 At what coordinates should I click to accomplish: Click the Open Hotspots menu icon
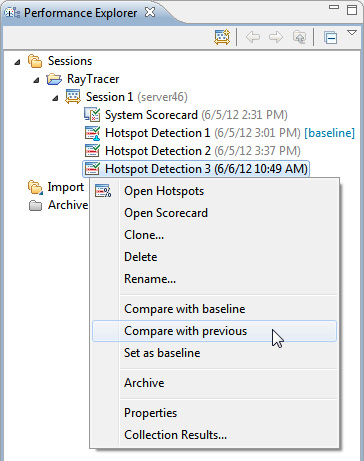point(103,191)
